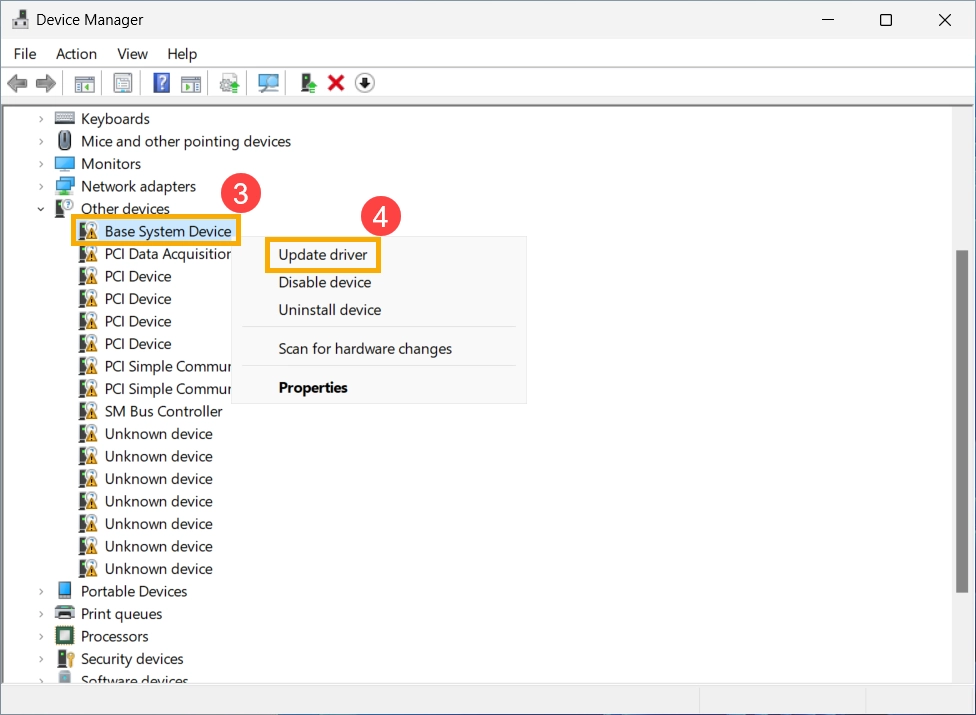
Task: Select the PCI Data Acquisition entry
Action: pos(168,254)
